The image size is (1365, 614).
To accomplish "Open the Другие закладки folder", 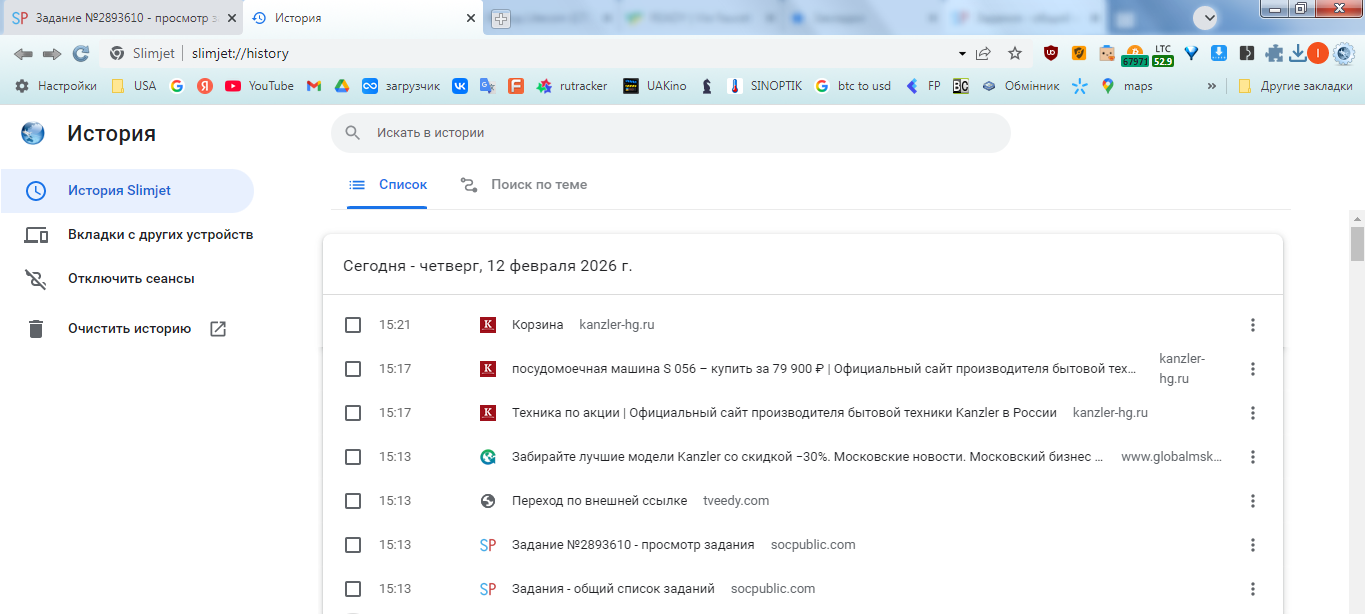I will pyautogui.click(x=1295, y=86).
